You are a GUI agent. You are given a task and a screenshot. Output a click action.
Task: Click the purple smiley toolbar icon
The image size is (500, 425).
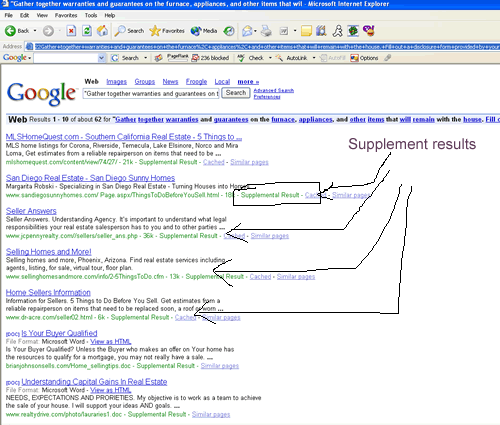(369, 31)
